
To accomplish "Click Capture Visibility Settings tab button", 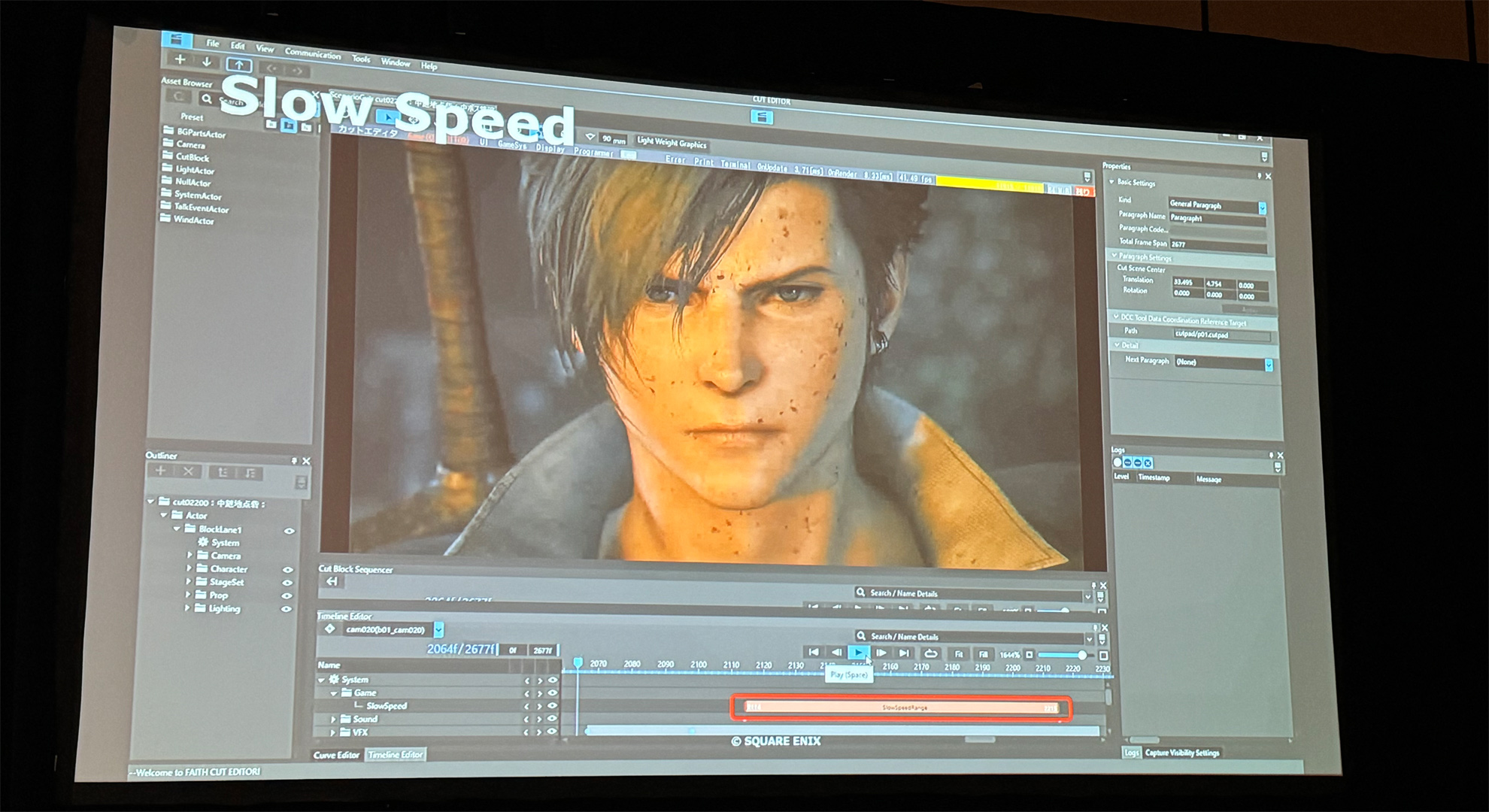I will [1181, 753].
